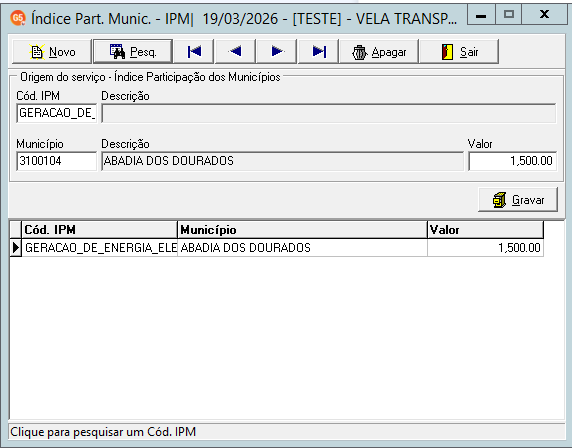
Task: Save with the Gravar button
Action: point(518,200)
